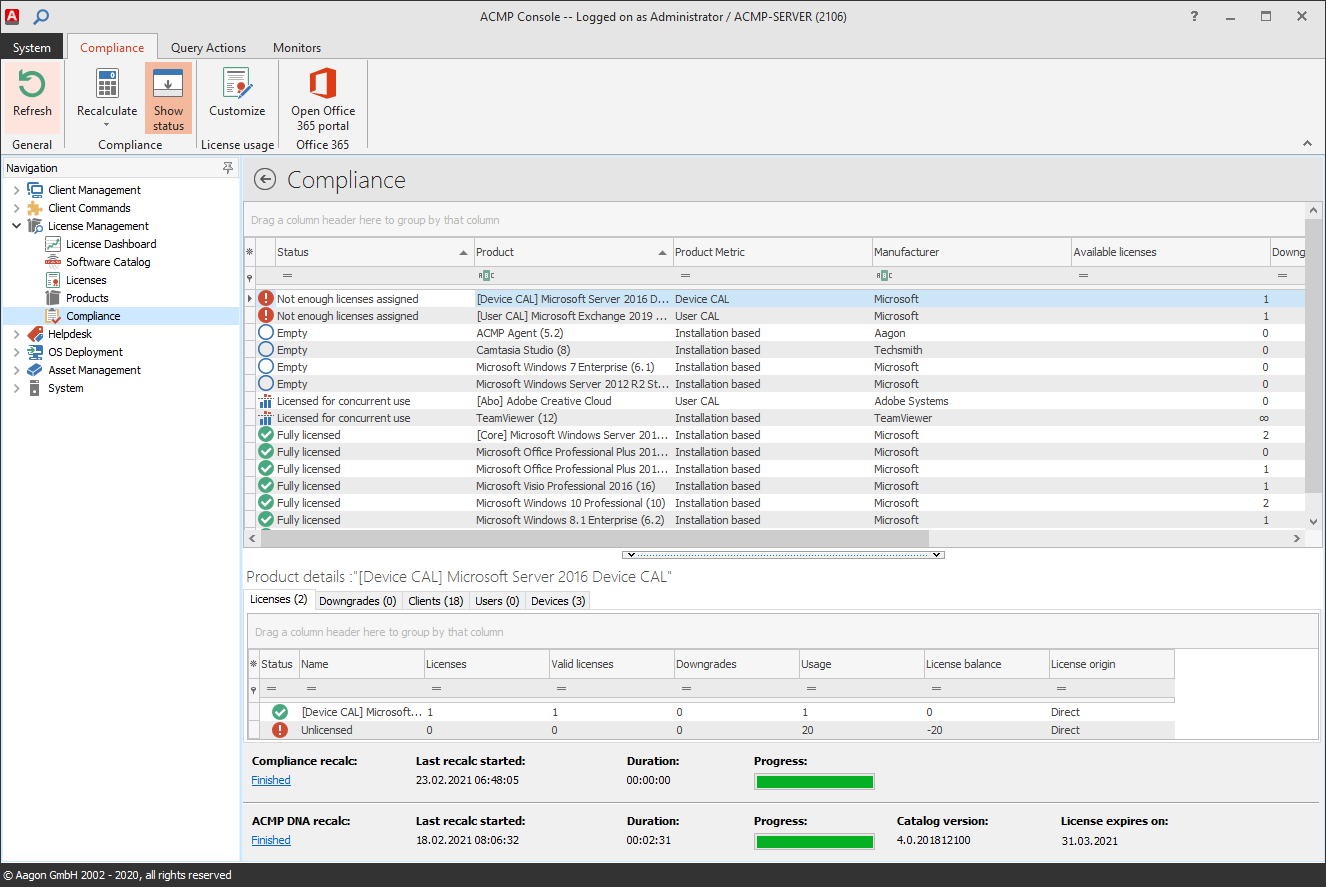Collapse License Management tree node
The width and height of the screenshot is (1326, 887).
(x=16, y=226)
